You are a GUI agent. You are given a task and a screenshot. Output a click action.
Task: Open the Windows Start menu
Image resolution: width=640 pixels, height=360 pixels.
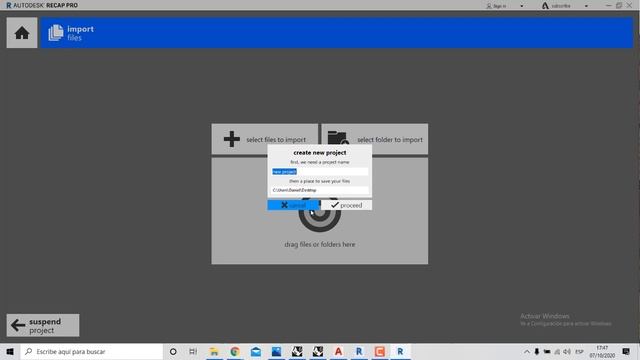coord(10,351)
